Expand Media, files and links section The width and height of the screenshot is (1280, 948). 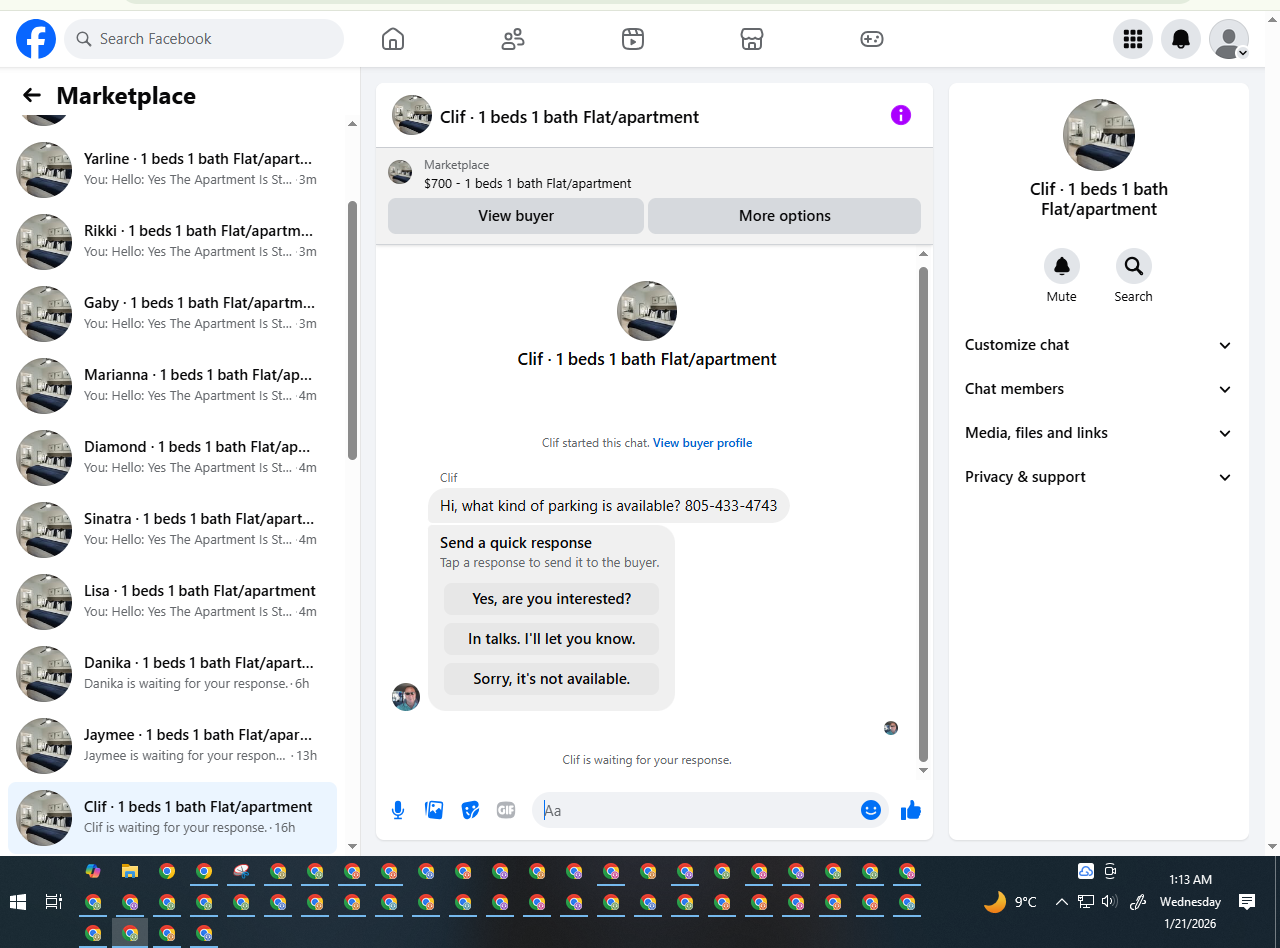[x=1098, y=433]
